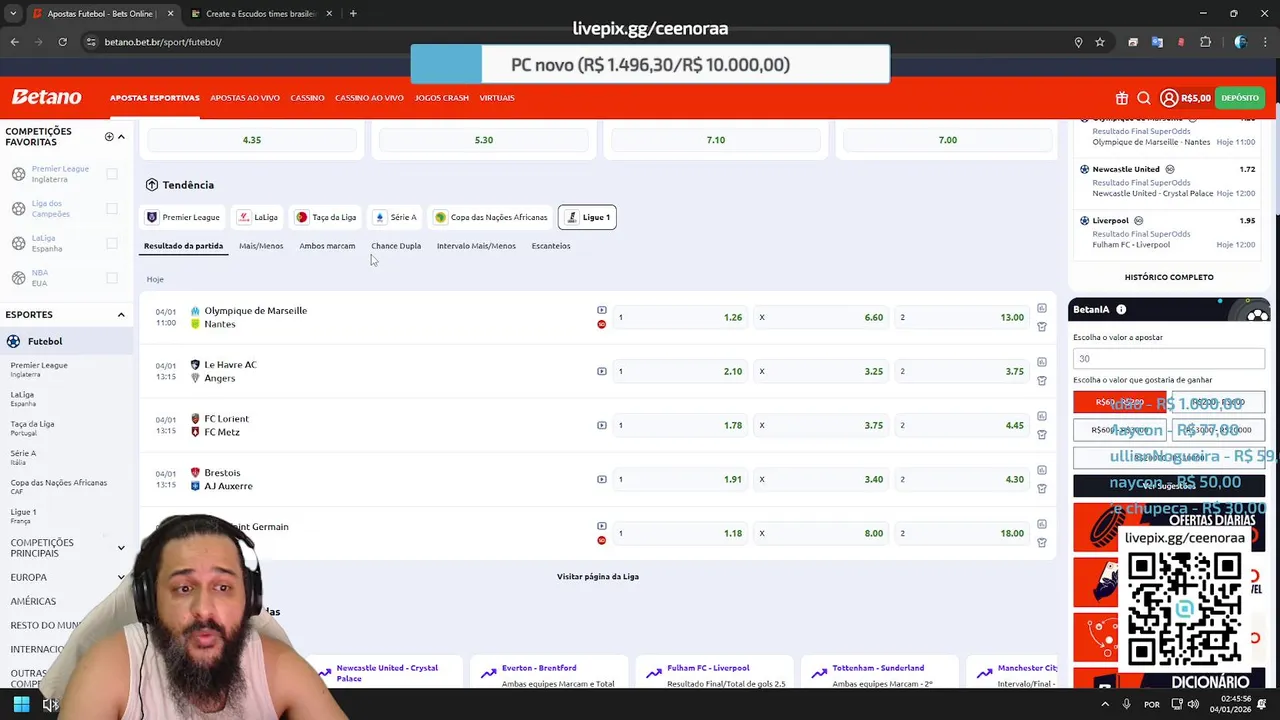Open the gift promotions icon in Betano header
Viewport: 1280px width, 720px height.
tap(1122, 98)
